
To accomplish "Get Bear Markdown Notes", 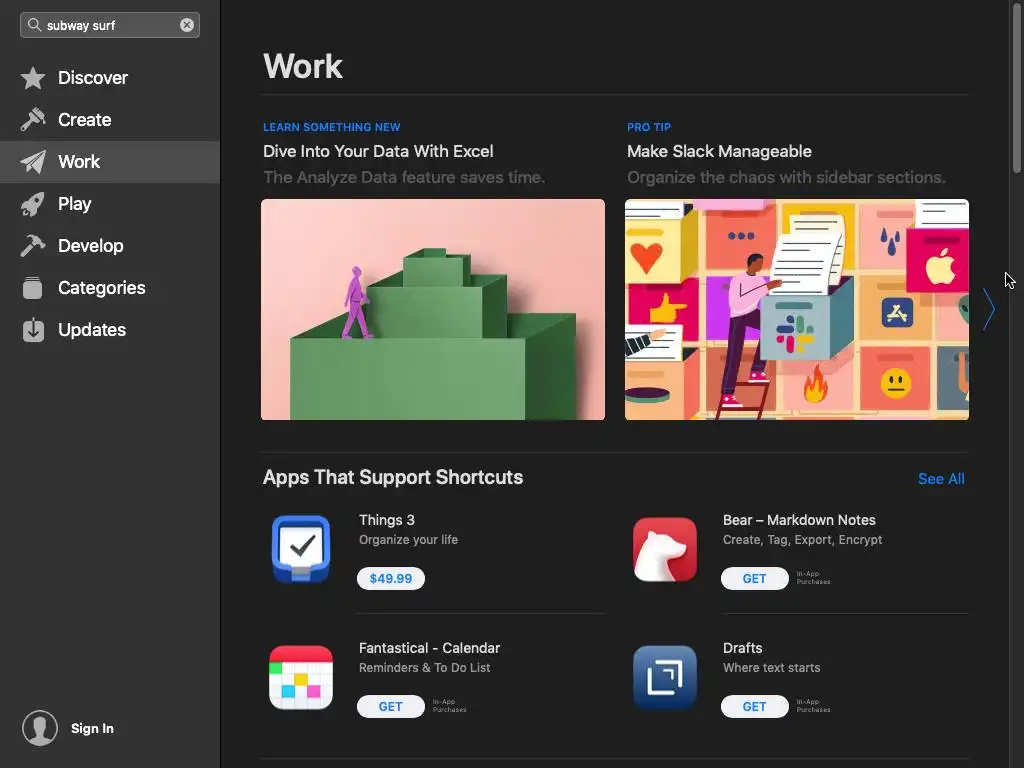I will 754,579.
